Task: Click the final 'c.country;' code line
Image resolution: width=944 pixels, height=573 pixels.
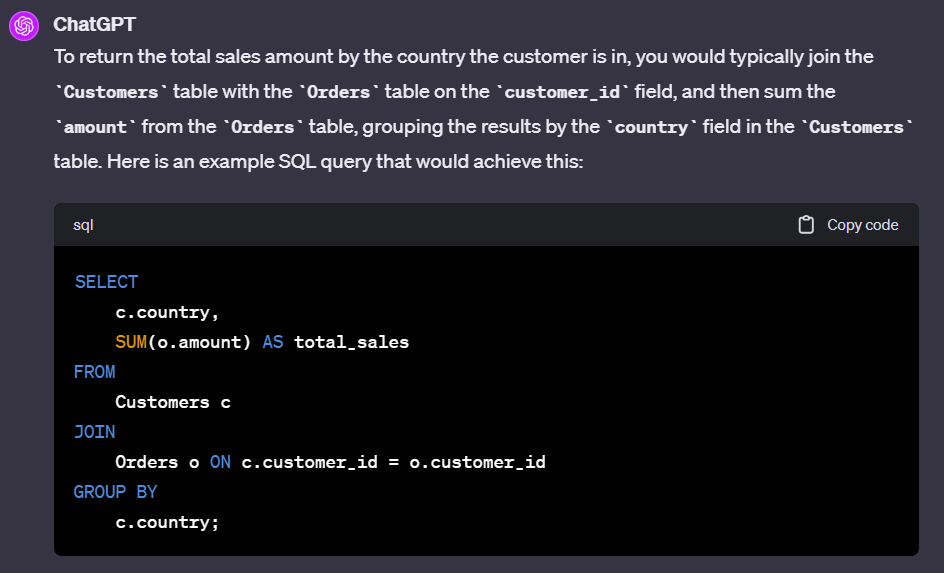Action: 167,522
